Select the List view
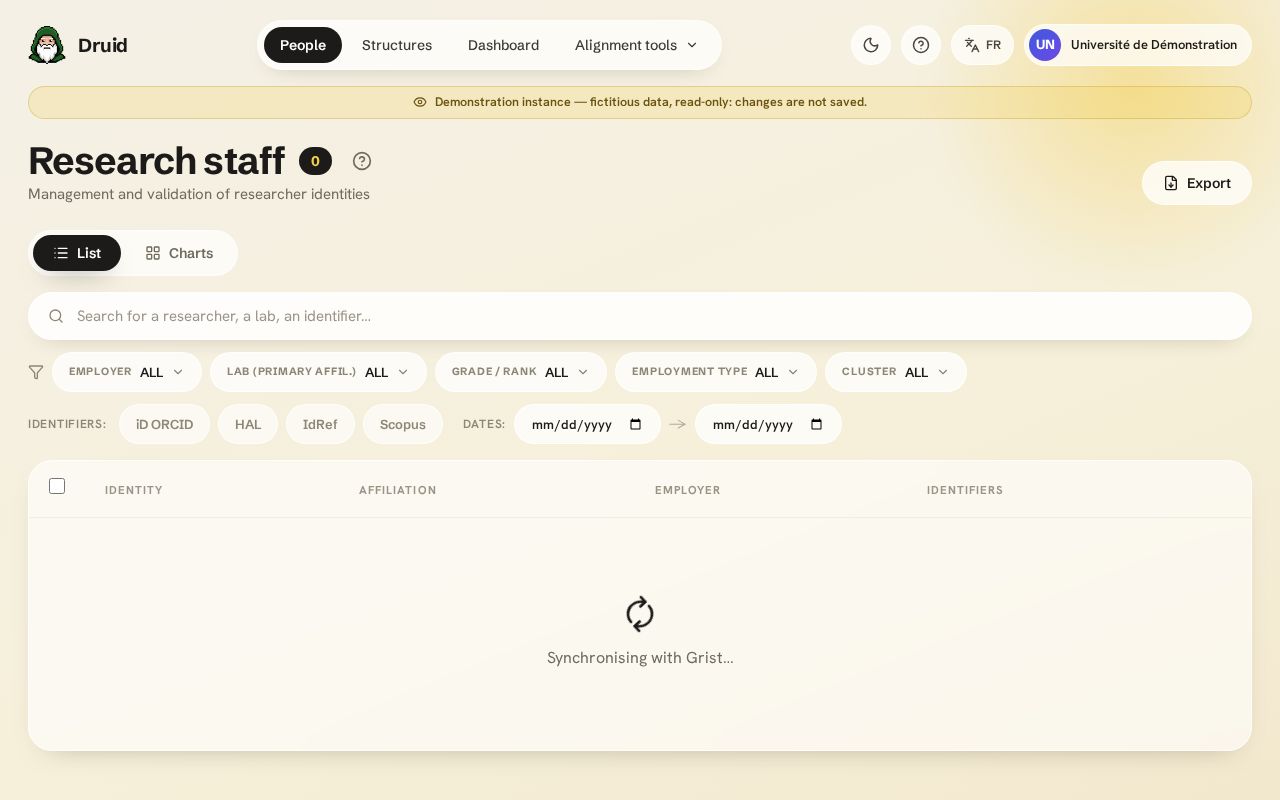Screen dimensions: 1280x800 point(77,253)
